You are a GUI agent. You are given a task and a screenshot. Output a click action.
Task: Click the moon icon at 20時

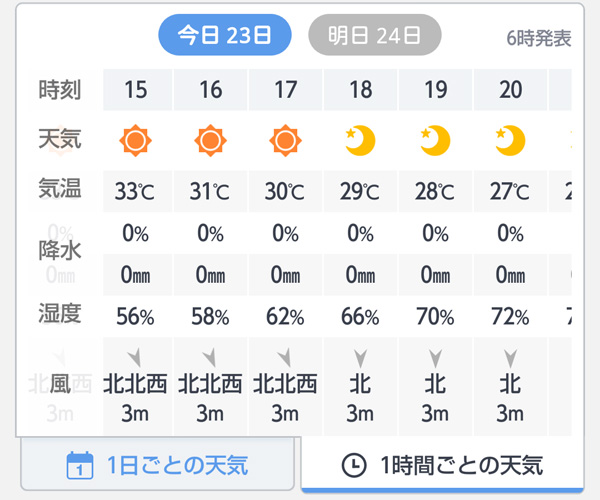[510, 141]
